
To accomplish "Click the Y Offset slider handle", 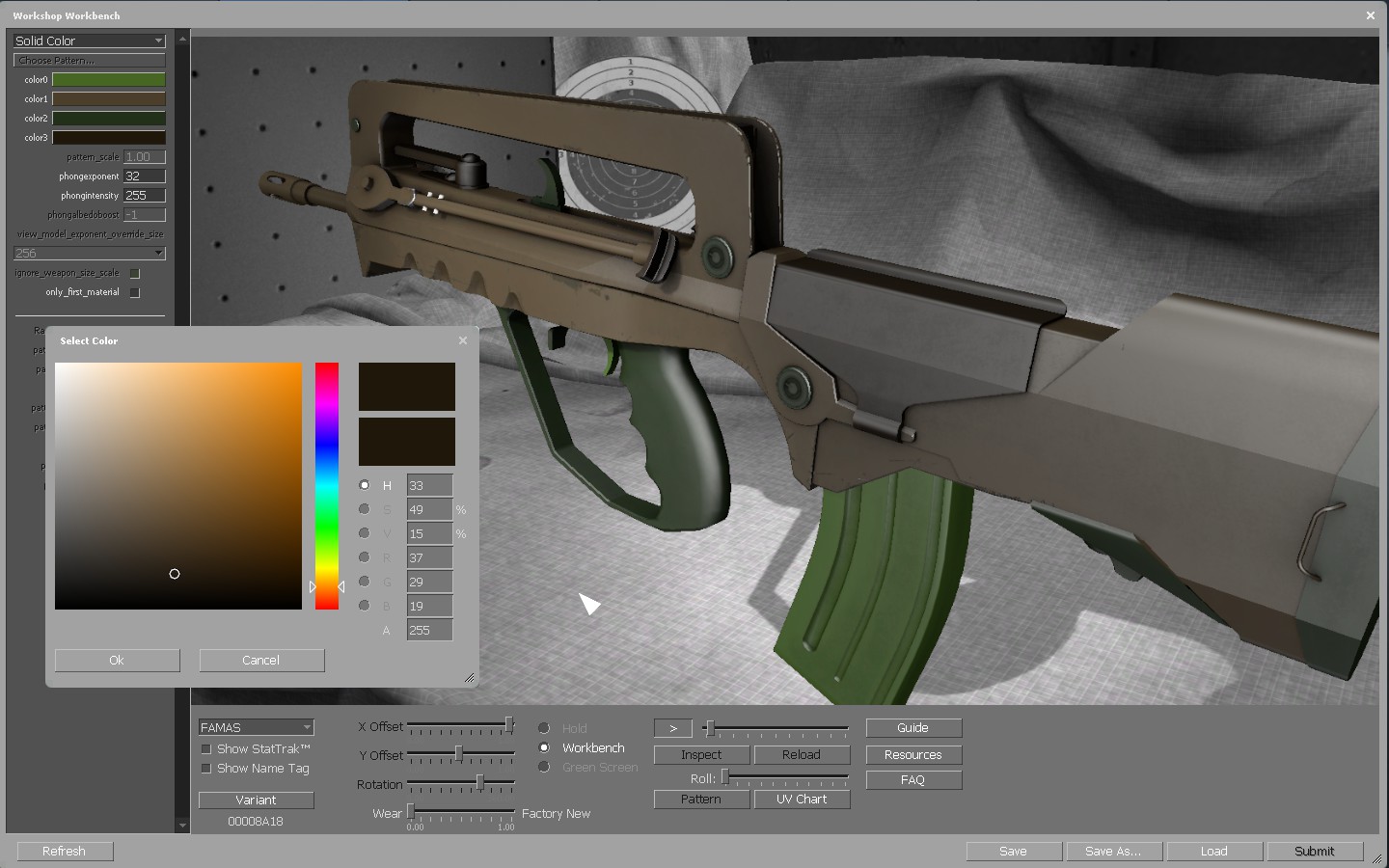I will tap(458, 753).
